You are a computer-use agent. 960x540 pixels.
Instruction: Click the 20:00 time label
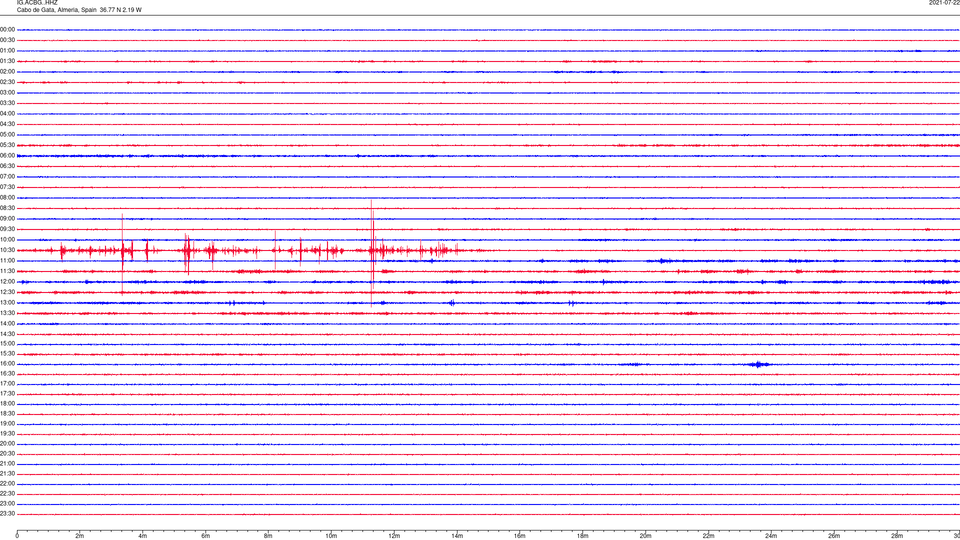[x=7, y=444]
